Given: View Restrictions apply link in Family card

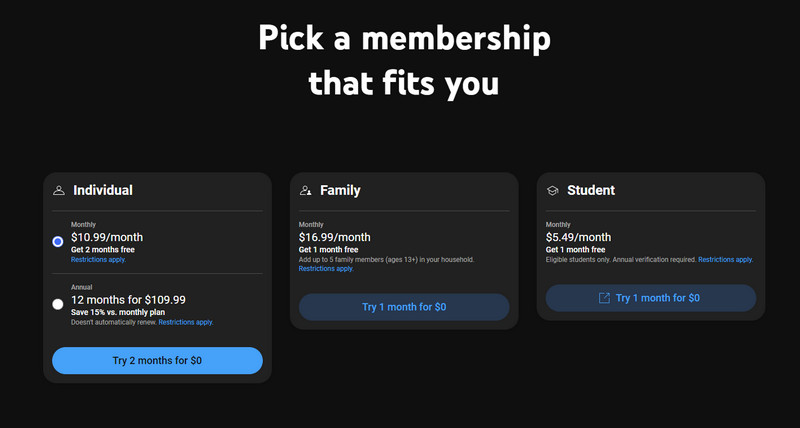Looking at the screenshot, I should click(x=326, y=269).
